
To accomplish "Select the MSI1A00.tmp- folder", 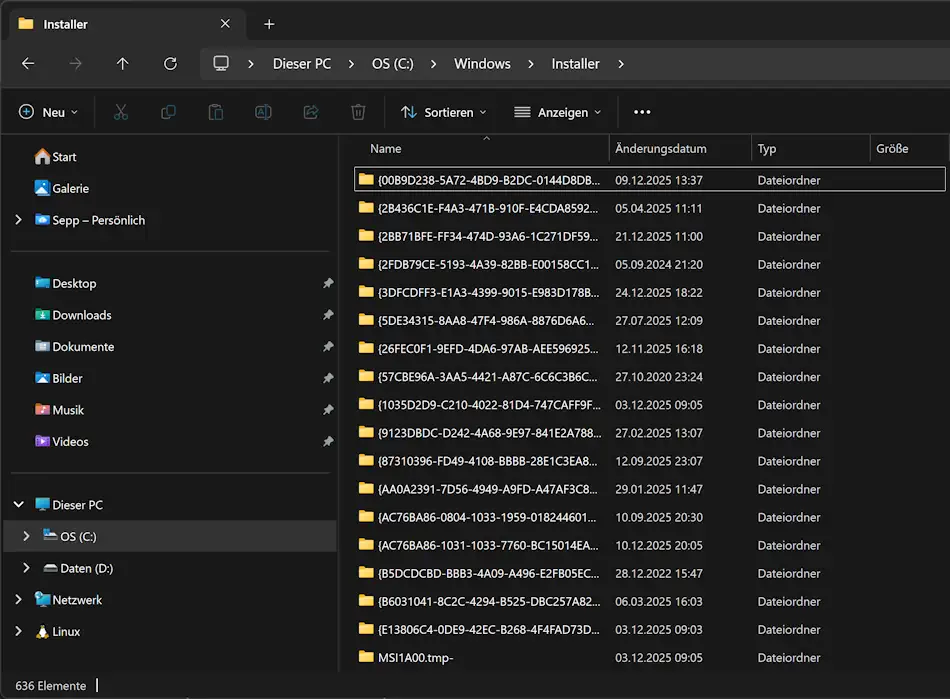I will tap(416, 658).
